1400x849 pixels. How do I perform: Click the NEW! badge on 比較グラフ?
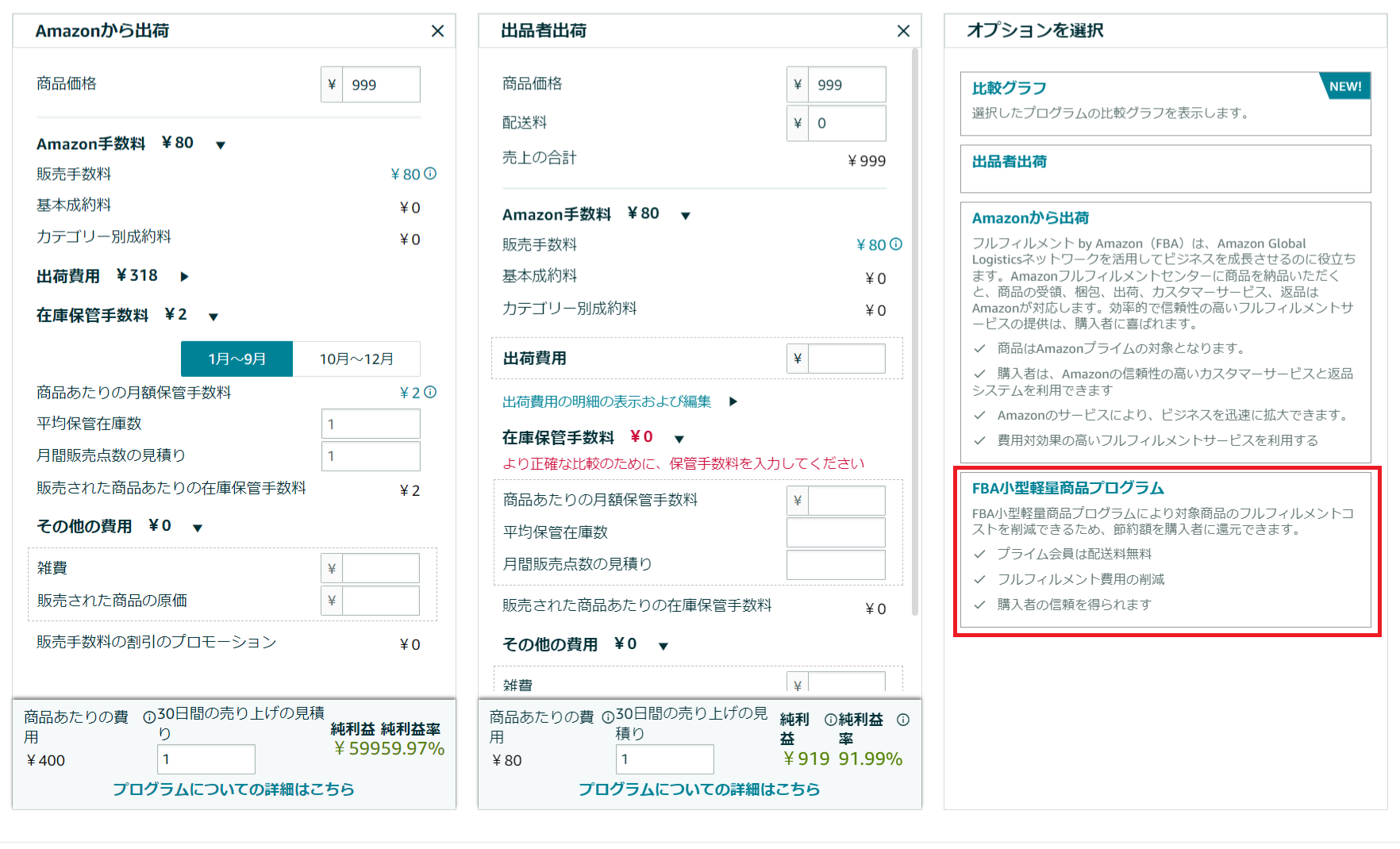[1346, 86]
